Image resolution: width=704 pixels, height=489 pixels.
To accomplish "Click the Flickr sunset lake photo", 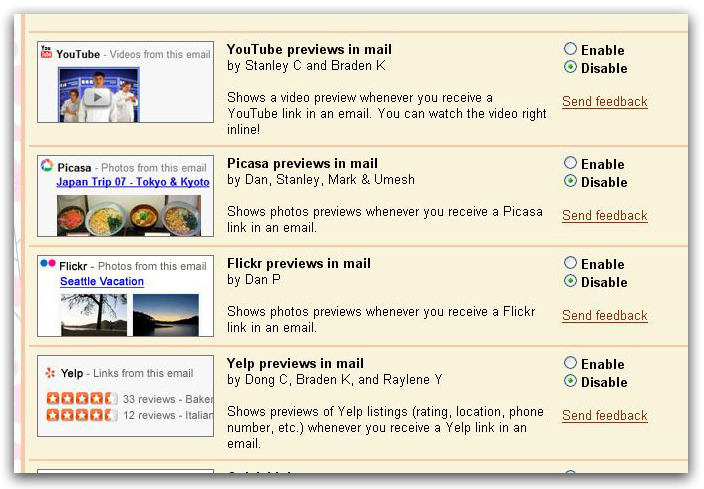I will coord(166,315).
